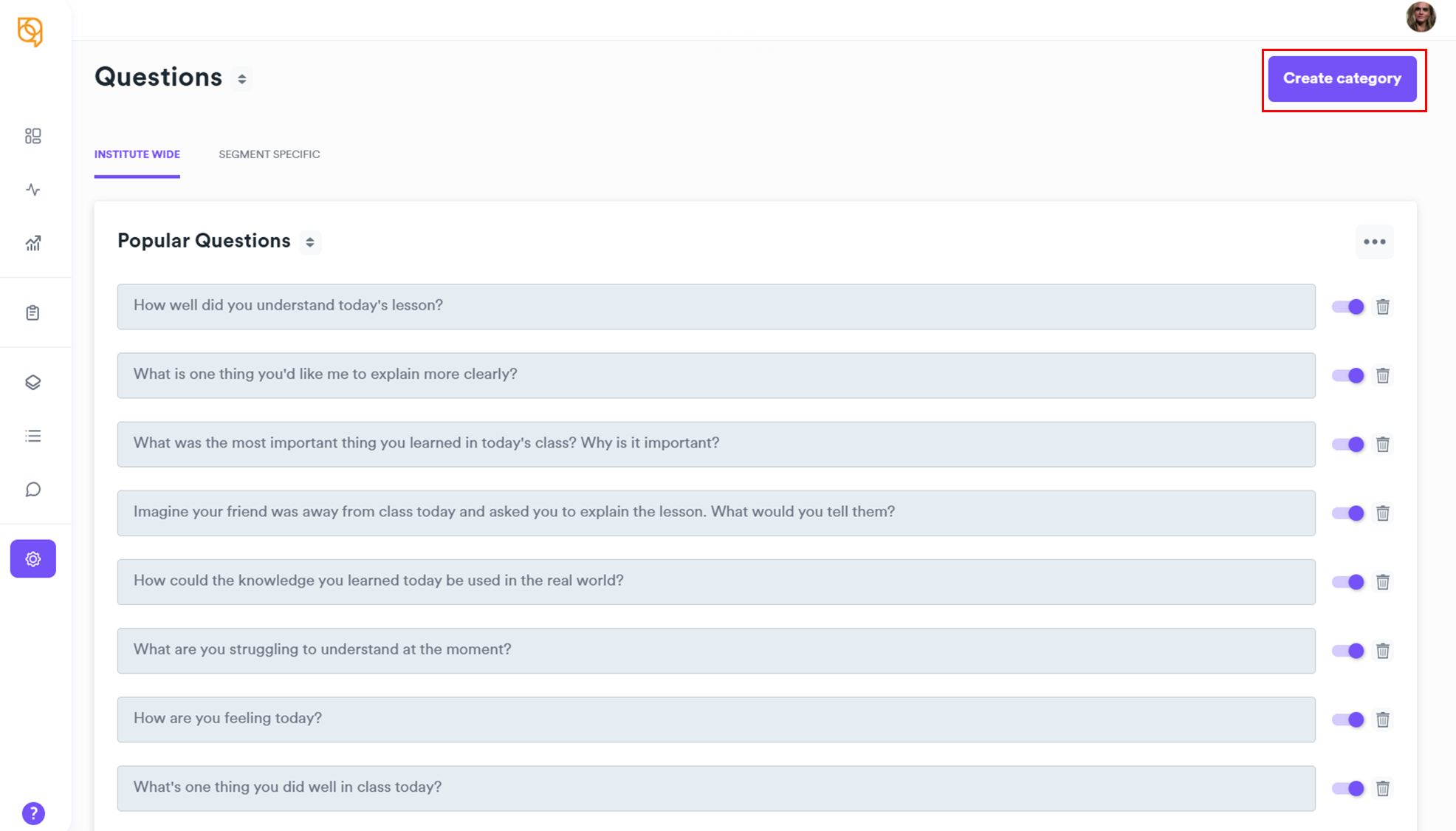This screenshot has width=1456, height=831.
Task: Open the layers stack icon in sidebar
Action: (x=32, y=382)
